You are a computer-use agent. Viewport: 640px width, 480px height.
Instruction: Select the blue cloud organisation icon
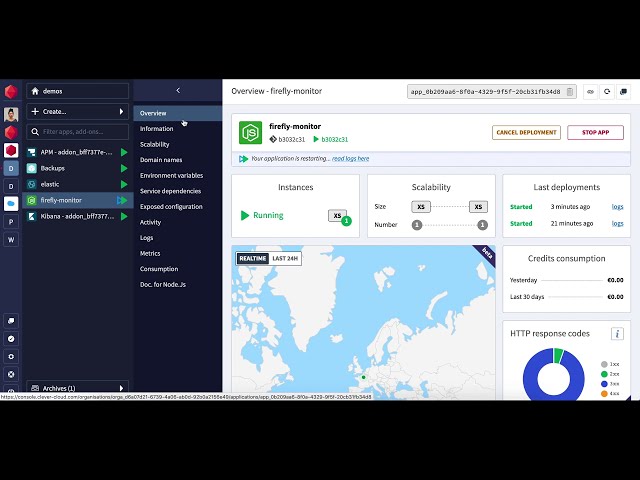[11, 203]
